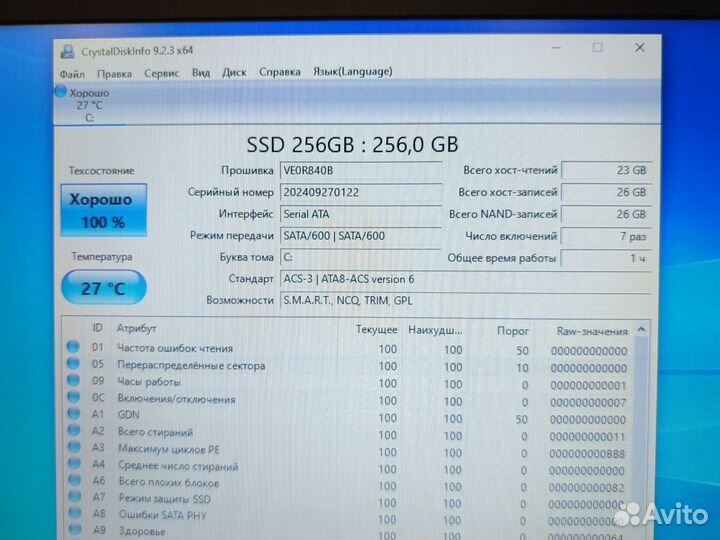Click the ID column header

click(97, 328)
